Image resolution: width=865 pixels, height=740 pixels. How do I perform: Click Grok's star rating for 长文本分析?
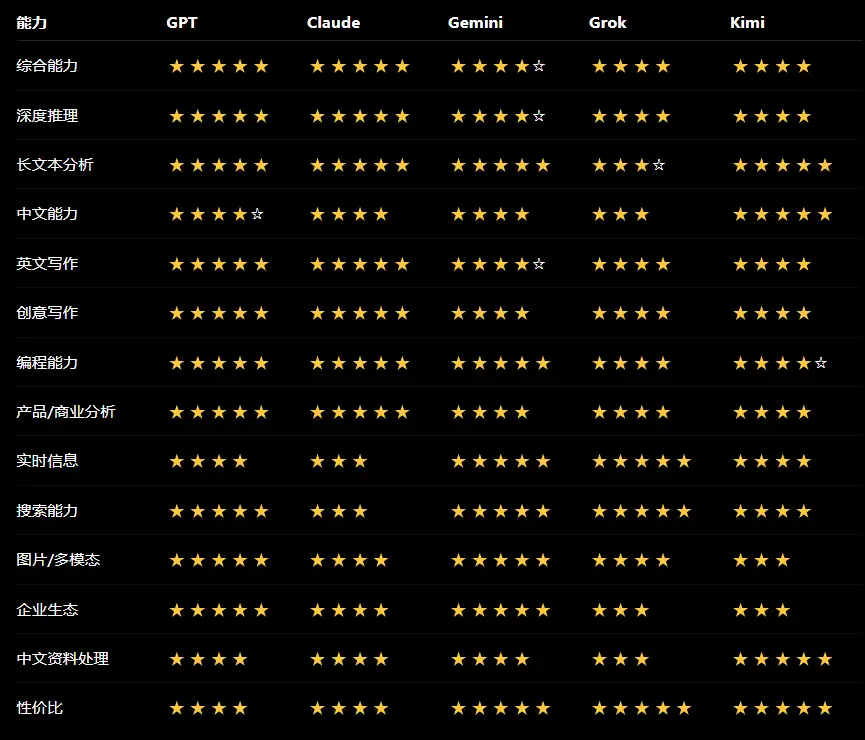point(628,165)
